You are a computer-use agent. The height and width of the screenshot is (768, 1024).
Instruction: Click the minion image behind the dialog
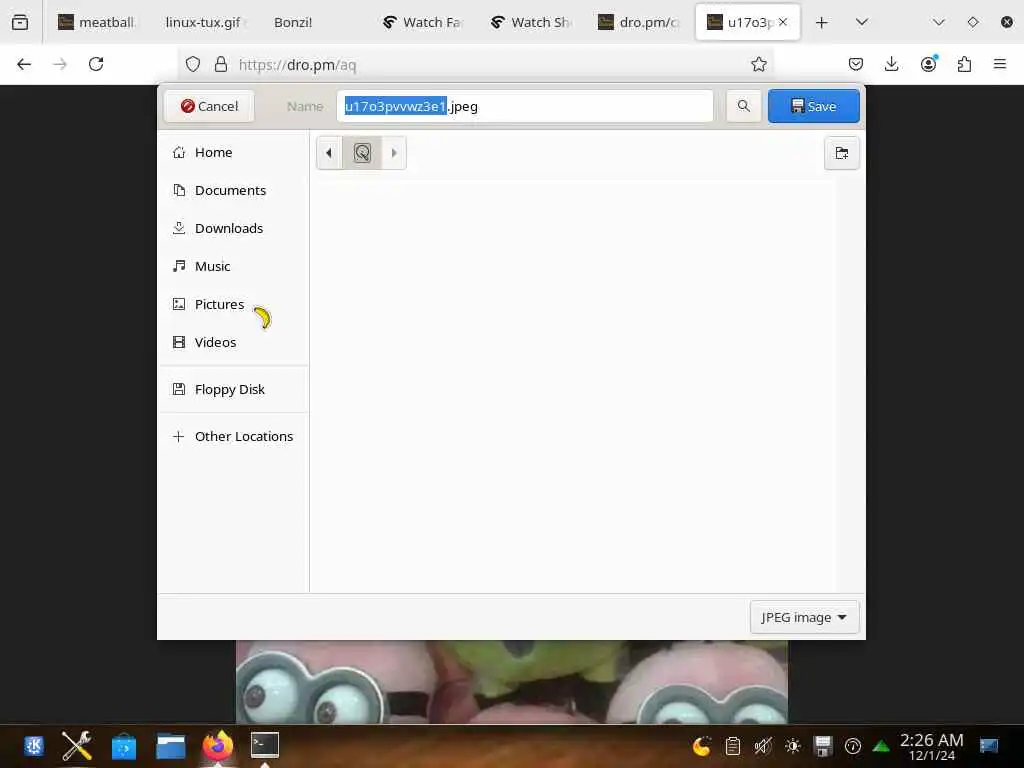(511, 682)
